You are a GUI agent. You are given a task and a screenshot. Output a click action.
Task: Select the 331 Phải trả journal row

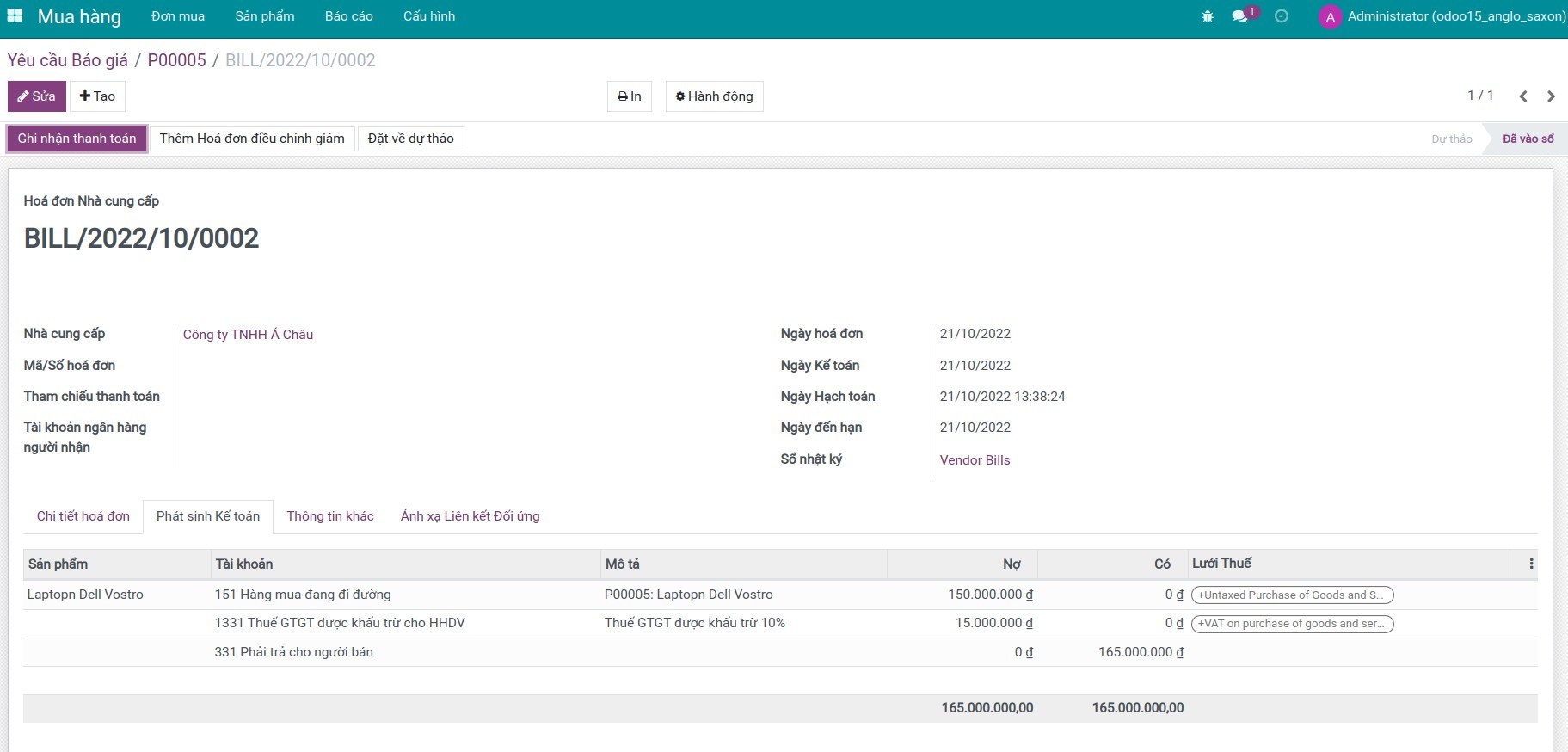294,652
